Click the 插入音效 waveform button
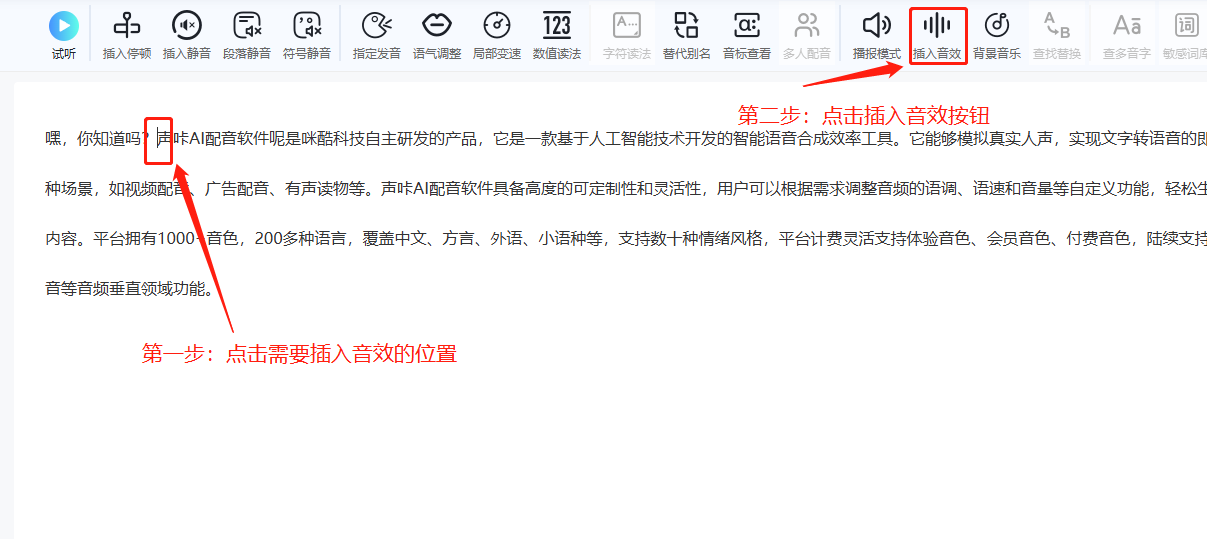The image size is (1207, 539). point(937,35)
